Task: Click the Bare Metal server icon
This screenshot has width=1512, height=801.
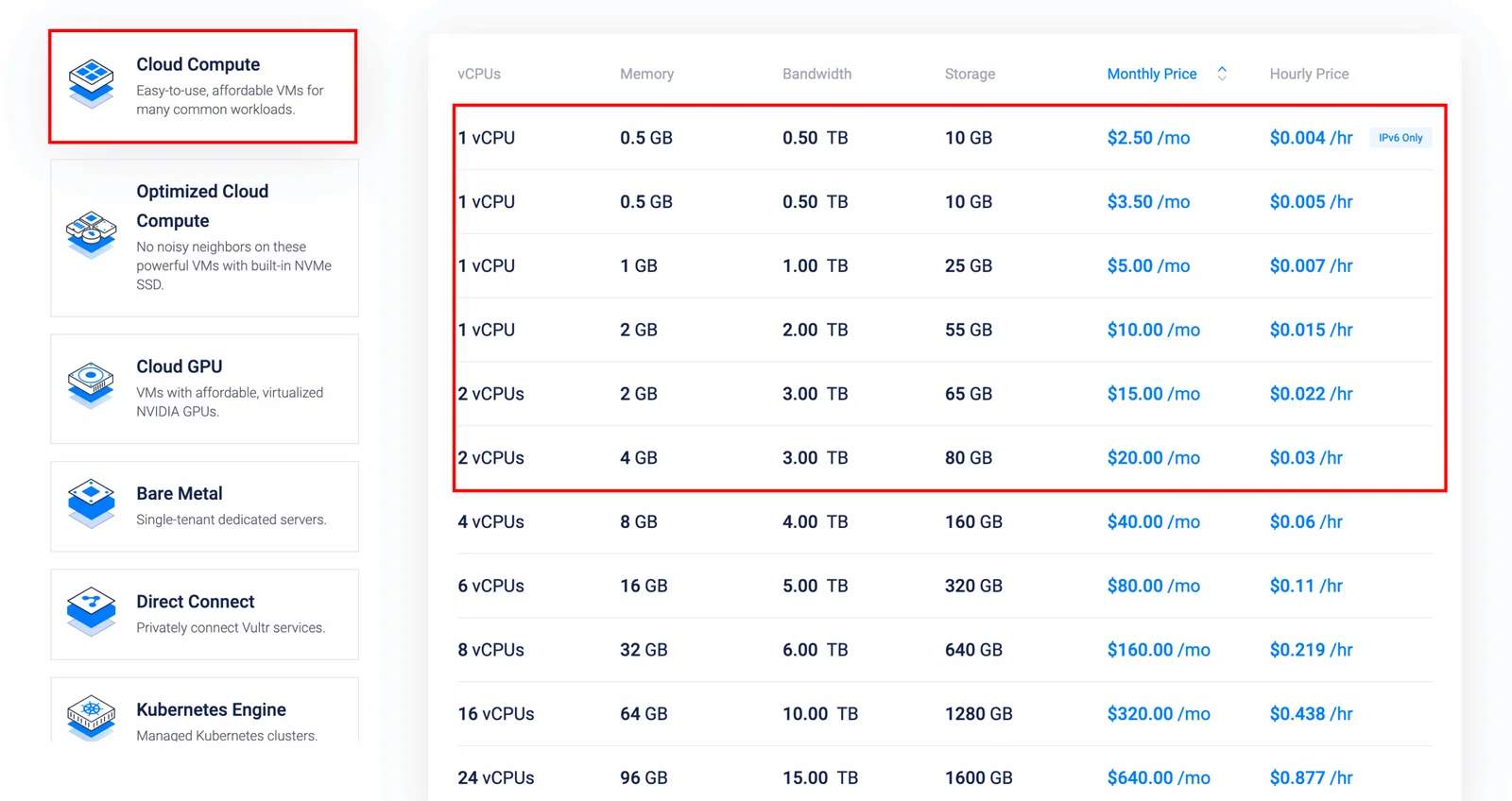Action: (91, 503)
